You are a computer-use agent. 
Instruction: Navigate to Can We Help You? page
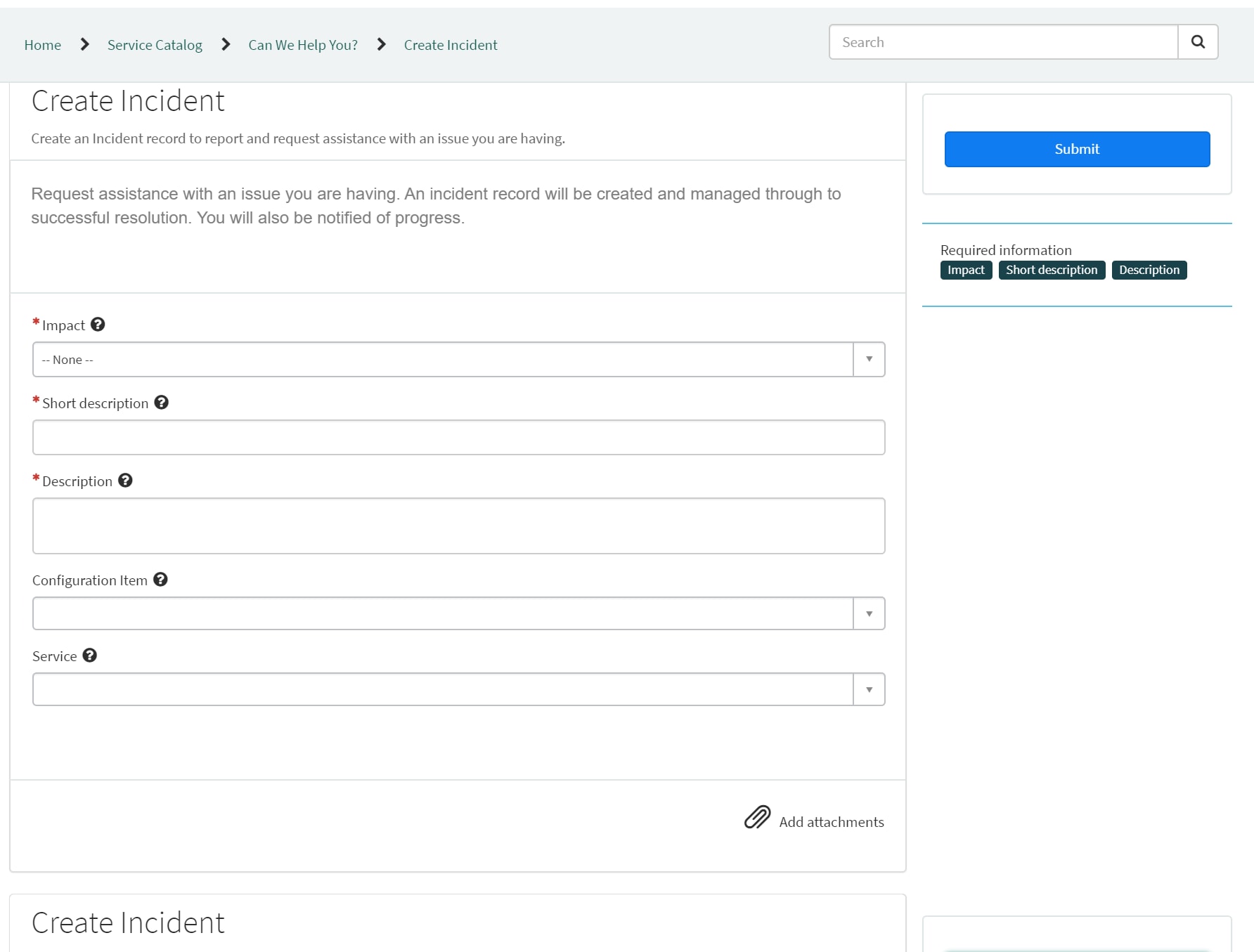tap(302, 44)
